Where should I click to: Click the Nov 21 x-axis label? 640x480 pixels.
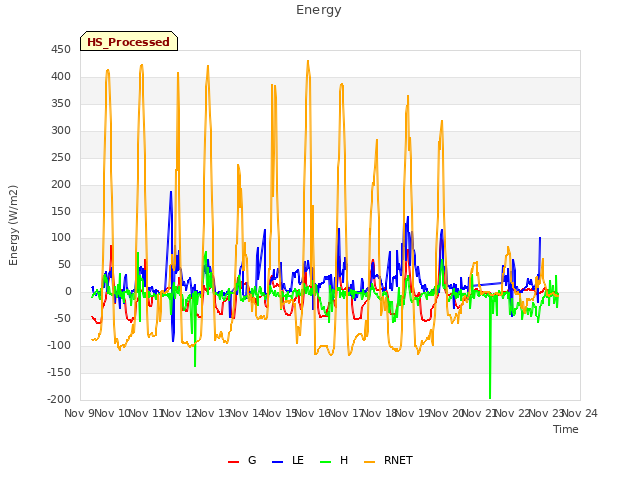[480, 413]
